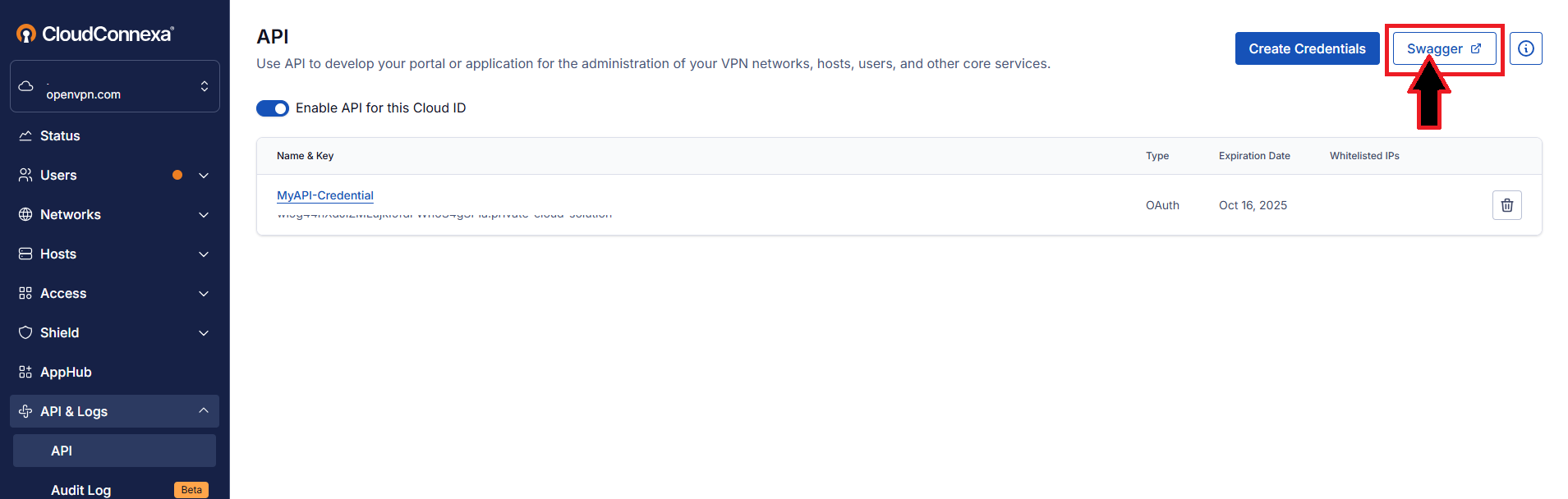Click the AppHub grid icon
The width and height of the screenshot is (1568, 499).
pos(25,372)
